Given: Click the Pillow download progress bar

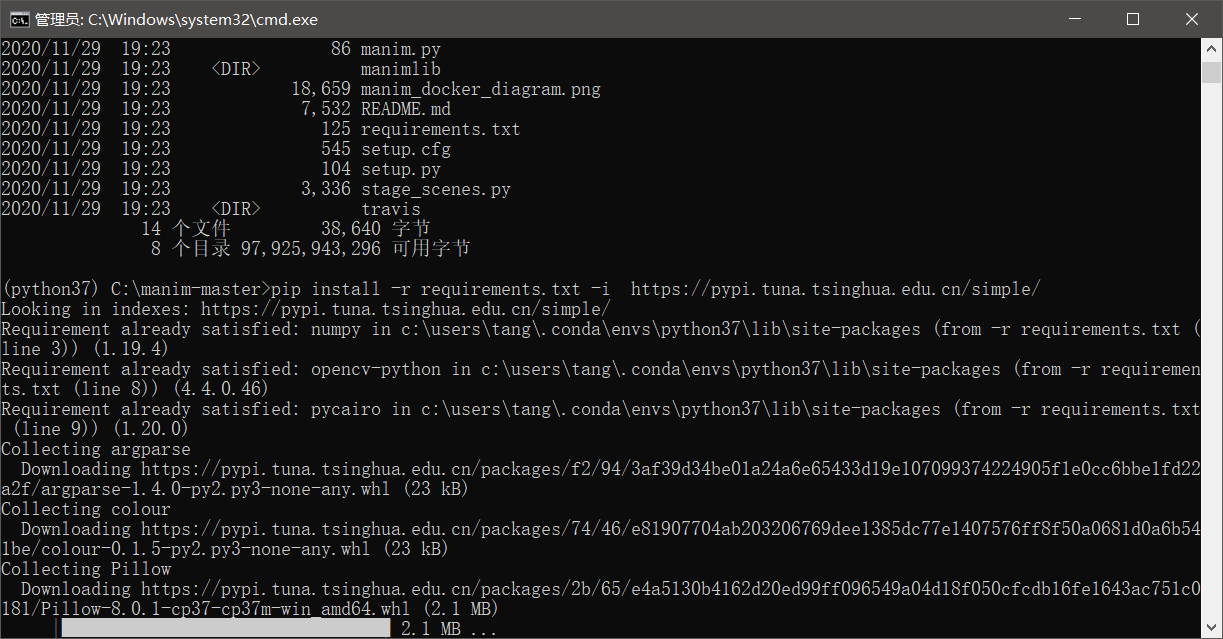Looking at the screenshot, I should point(225,629).
